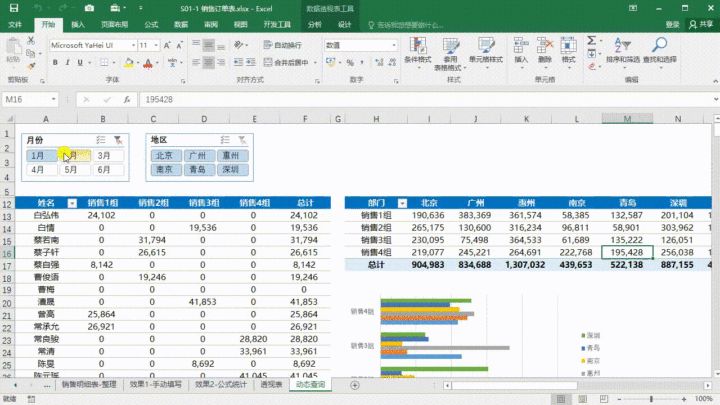
Task: Click the percent style icon
Action: [350, 62]
